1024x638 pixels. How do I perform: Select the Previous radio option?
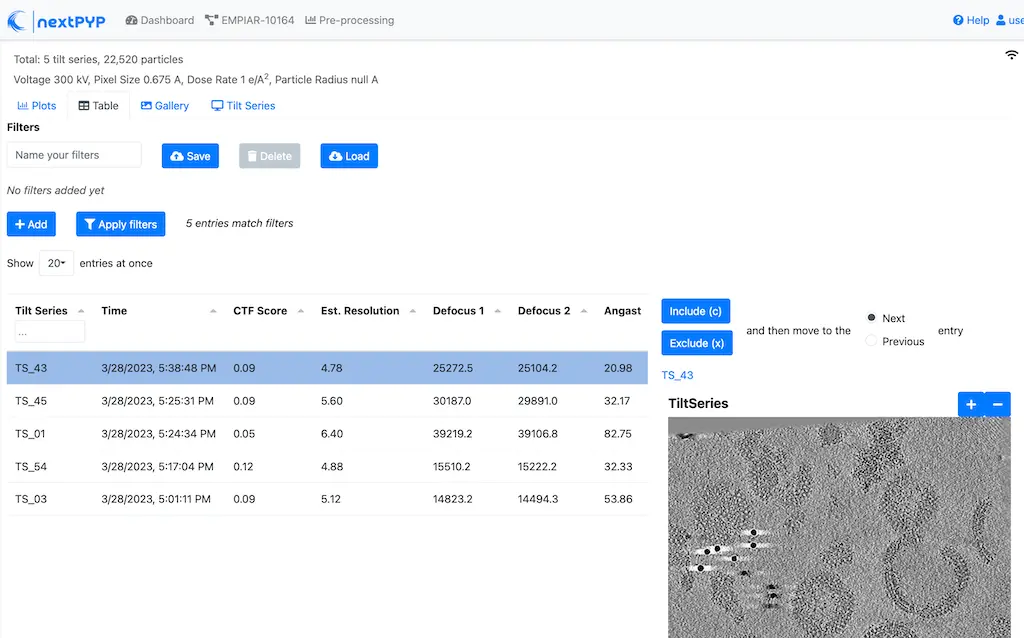click(871, 341)
